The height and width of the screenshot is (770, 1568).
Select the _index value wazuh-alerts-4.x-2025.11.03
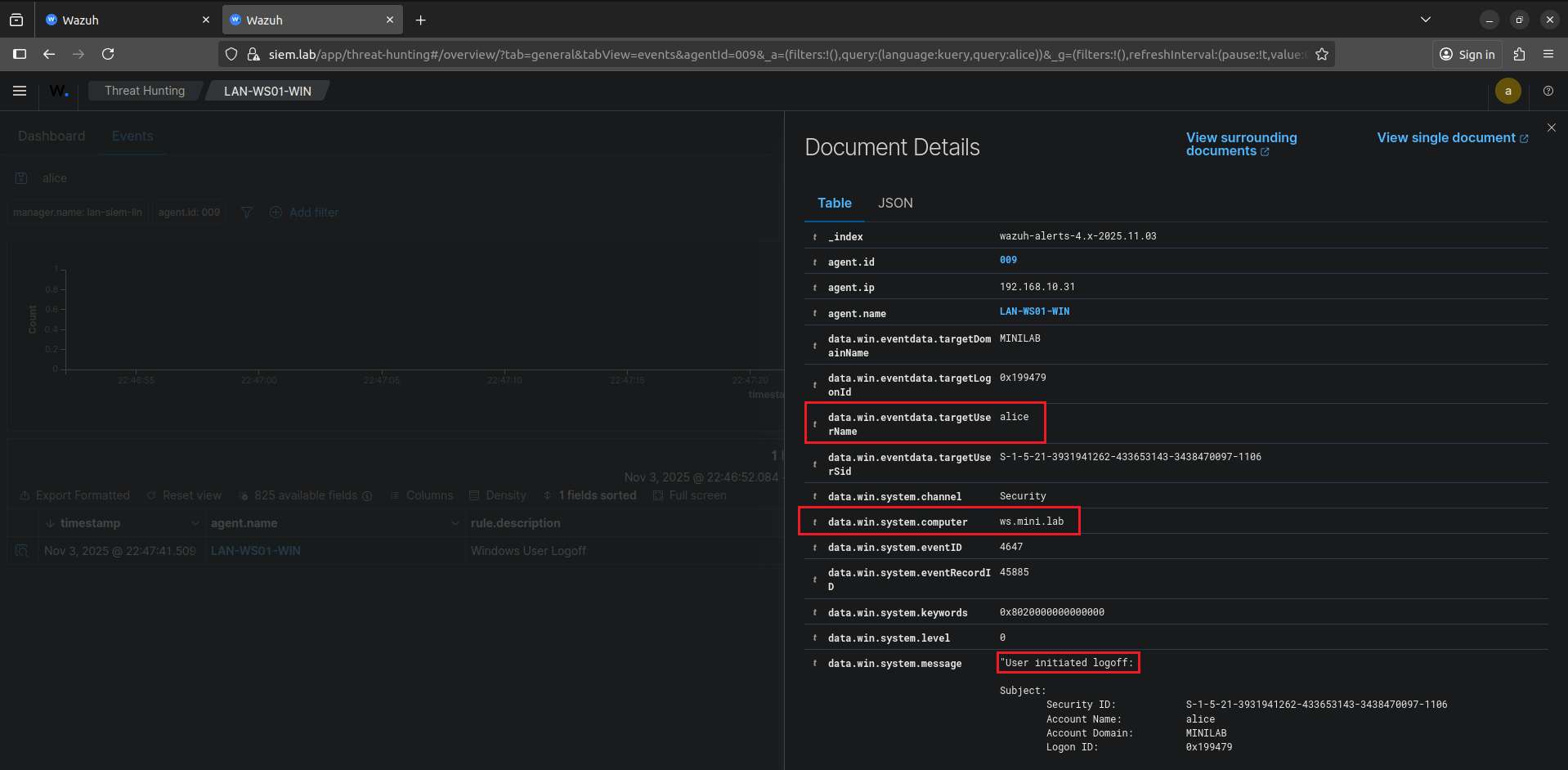(1077, 236)
